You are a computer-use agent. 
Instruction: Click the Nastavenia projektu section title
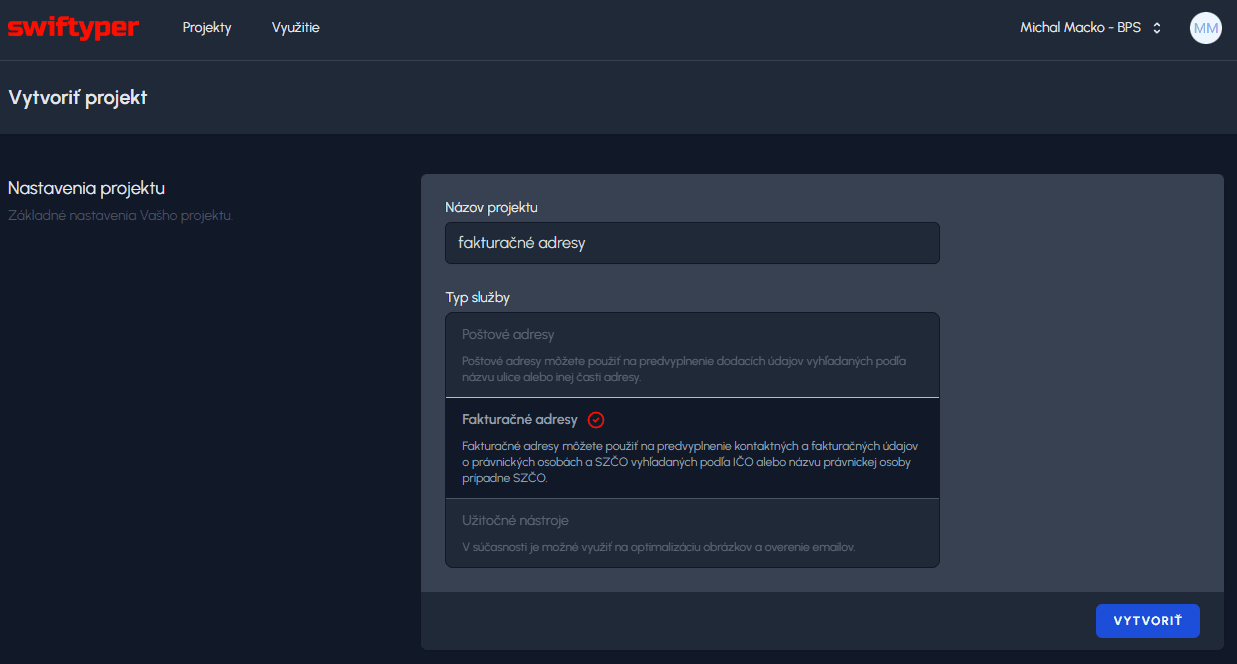(86, 188)
